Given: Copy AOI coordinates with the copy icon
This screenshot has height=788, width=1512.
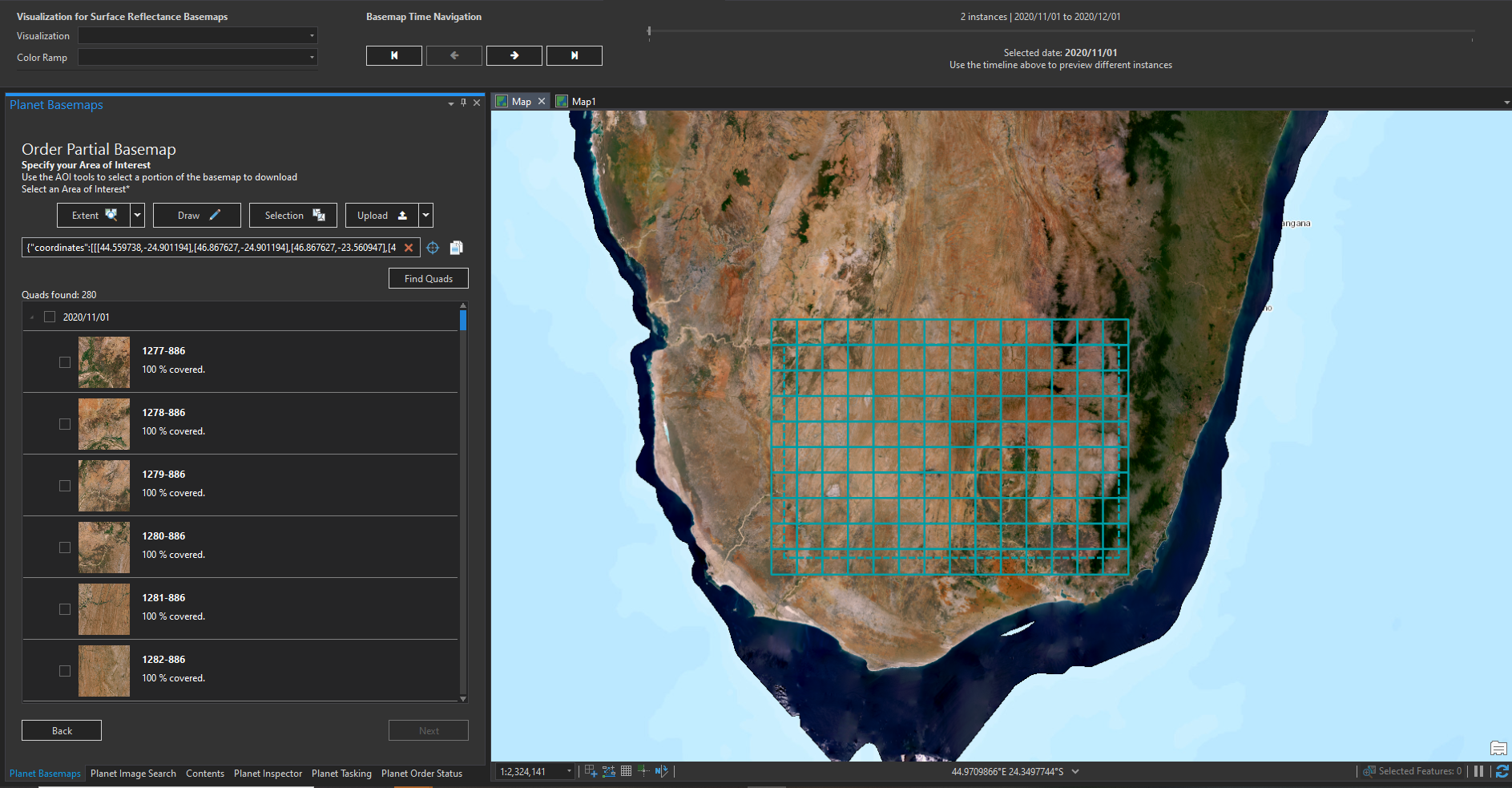Looking at the screenshot, I should 456,248.
